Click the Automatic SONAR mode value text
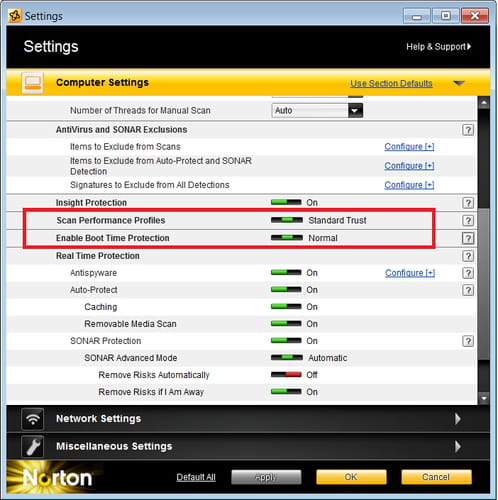The height and width of the screenshot is (500, 498). [328, 358]
